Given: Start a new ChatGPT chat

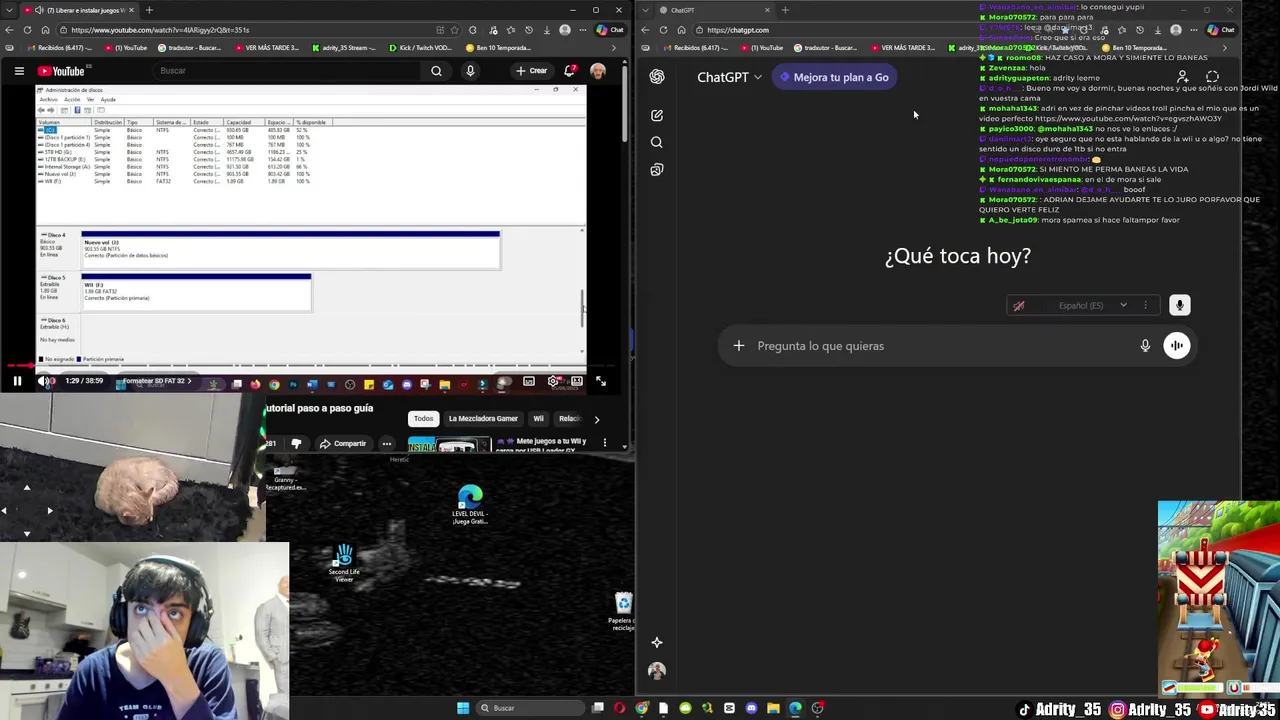Looking at the screenshot, I should click(x=657, y=115).
